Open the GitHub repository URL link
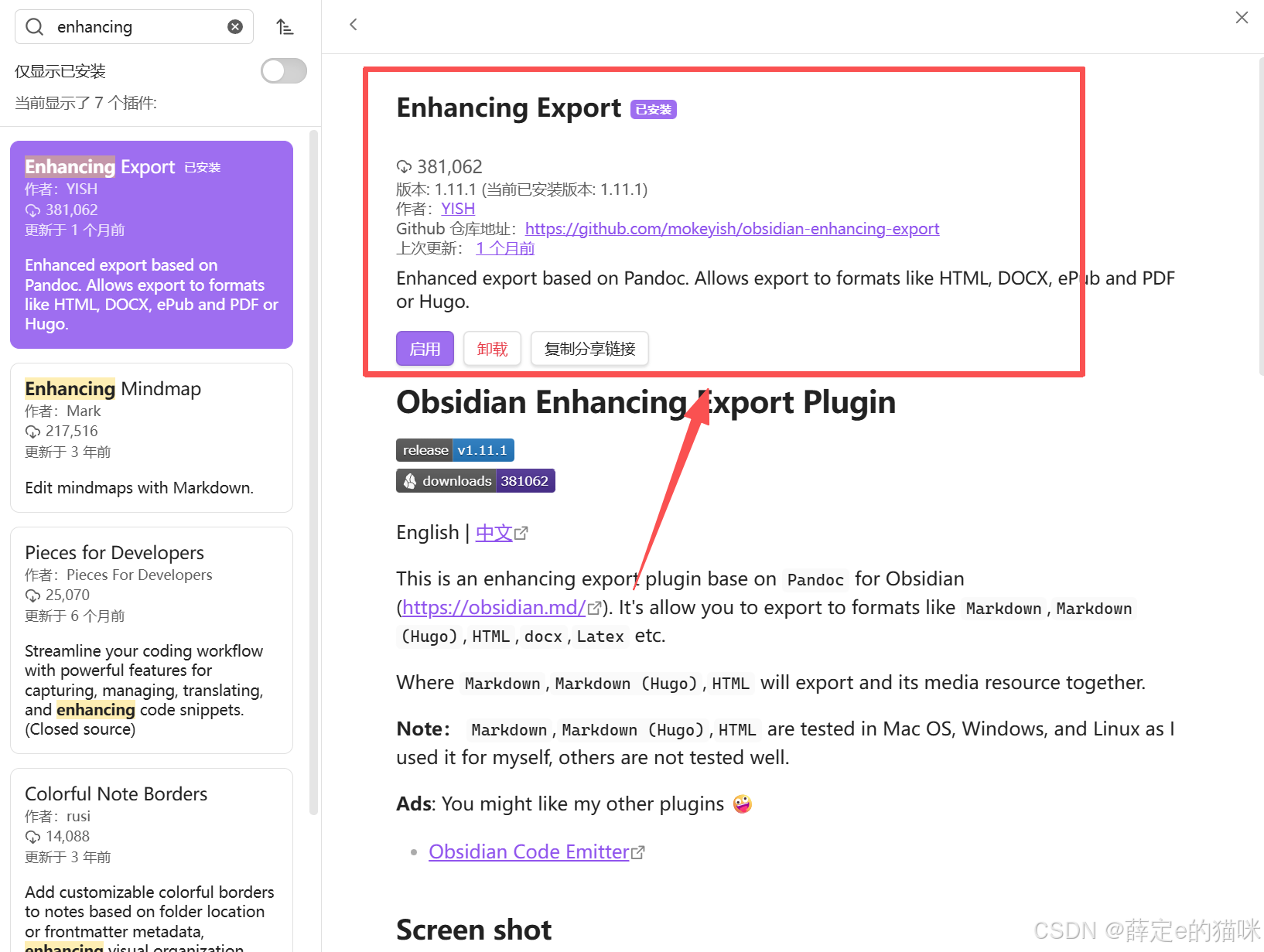Screen dimensions: 1264x952 pyautogui.click(x=732, y=229)
